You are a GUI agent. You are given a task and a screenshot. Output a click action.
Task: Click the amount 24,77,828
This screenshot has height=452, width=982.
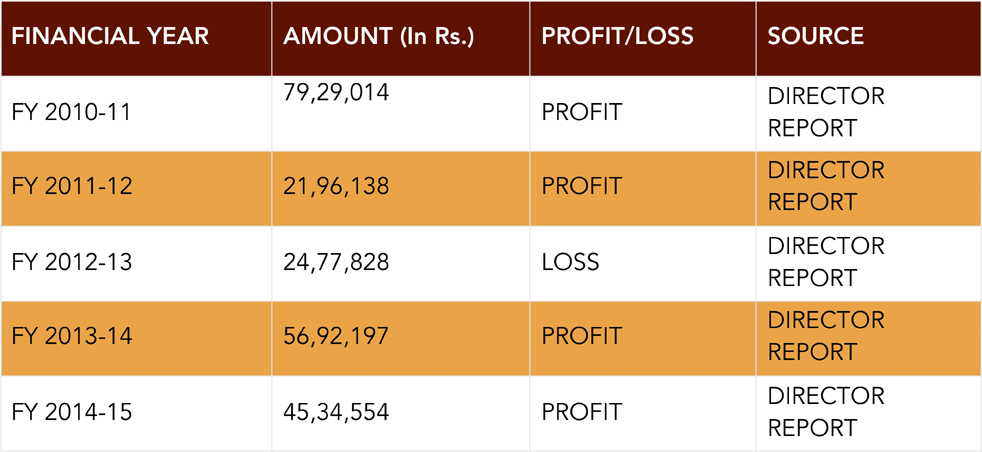[336, 262]
